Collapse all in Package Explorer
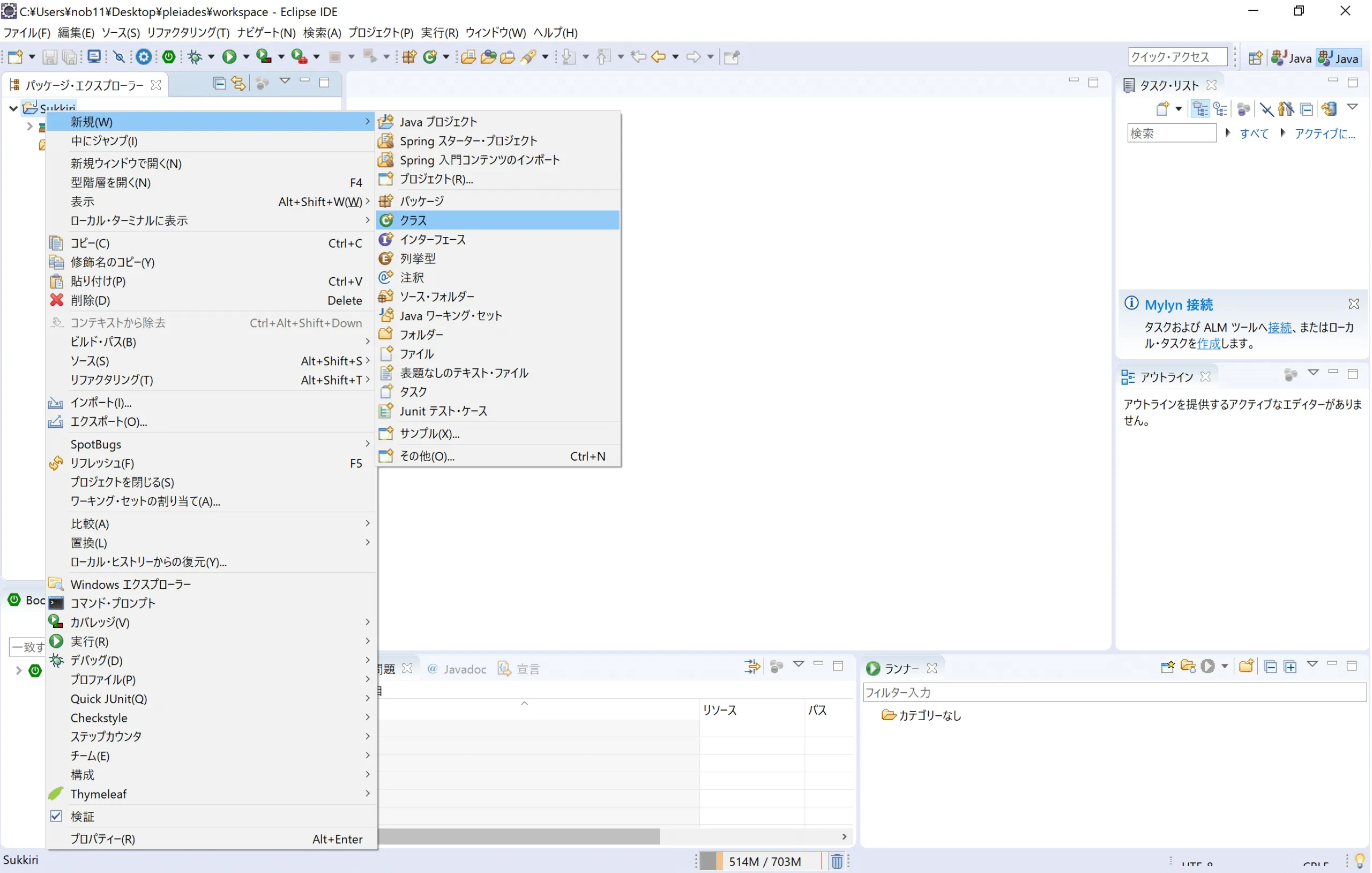Viewport: 1372px width, 873px height. pyautogui.click(x=219, y=84)
